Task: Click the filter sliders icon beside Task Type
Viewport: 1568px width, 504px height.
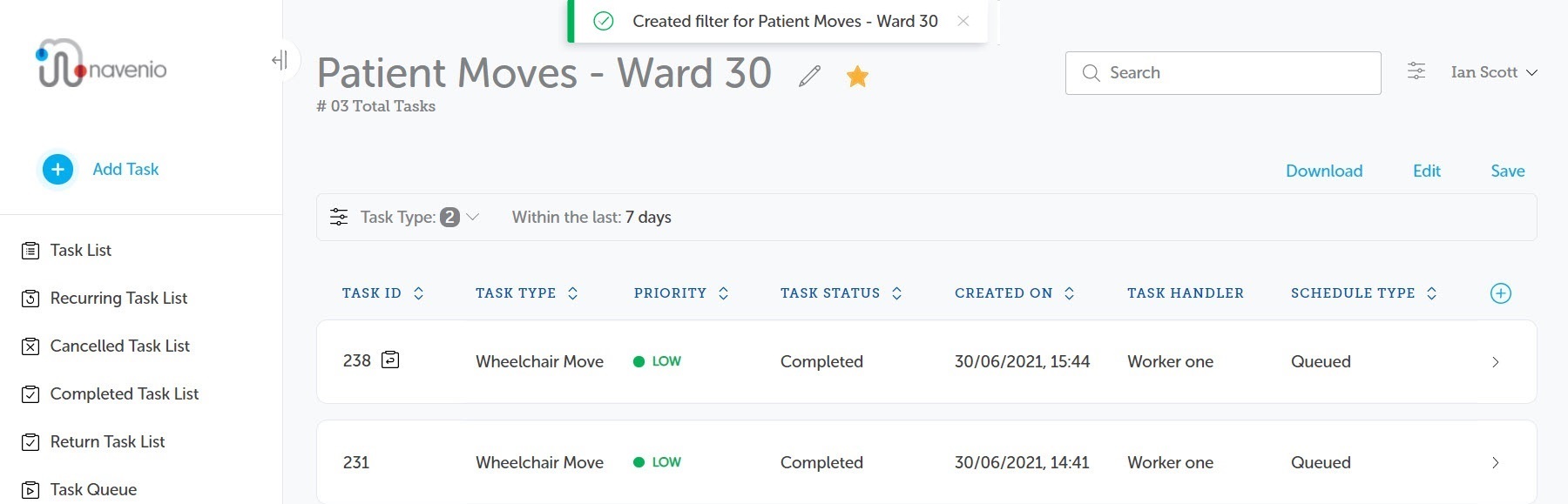Action: pyautogui.click(x=339, y=217)
